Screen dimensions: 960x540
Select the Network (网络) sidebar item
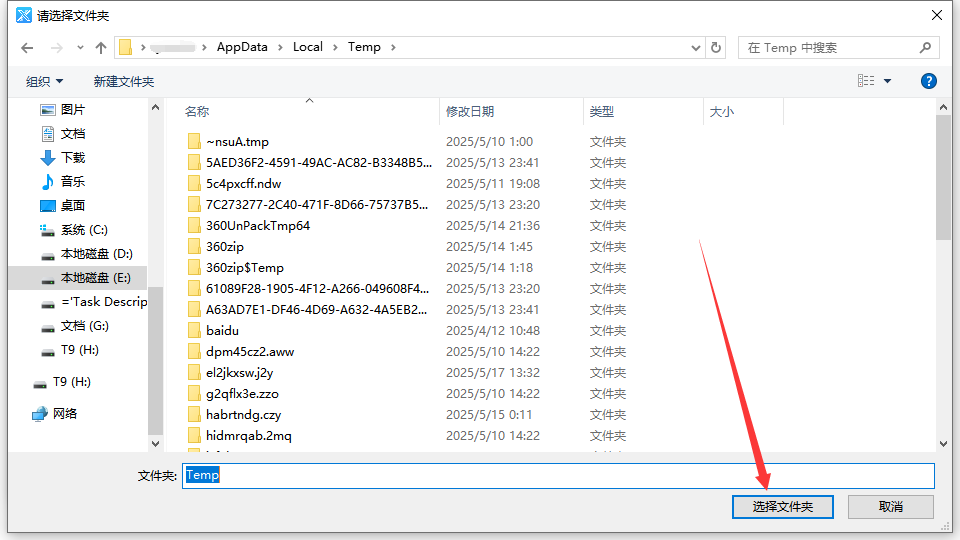64,414
